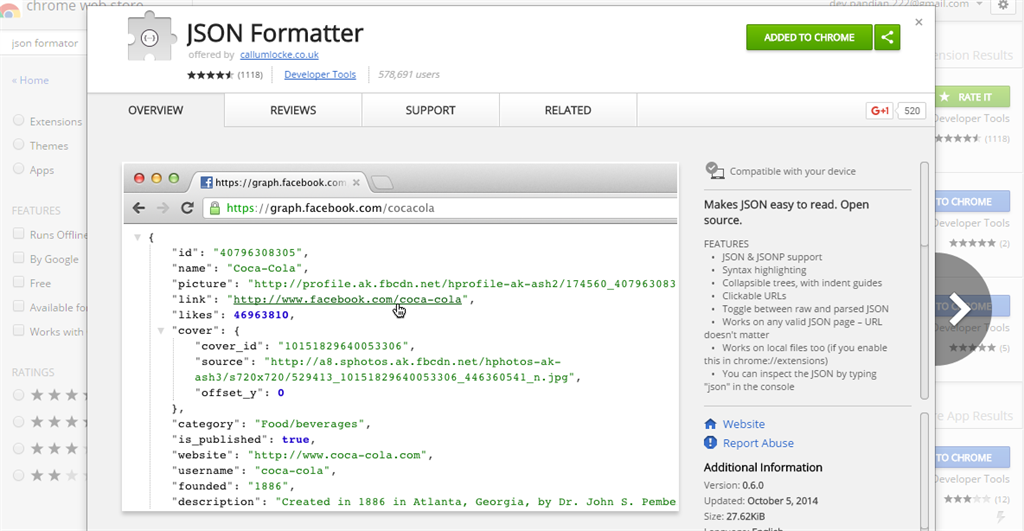This screenshot has height=531, width=1024.
Task: Open the callumlocke.co.uk link
Action: (279, 55)
